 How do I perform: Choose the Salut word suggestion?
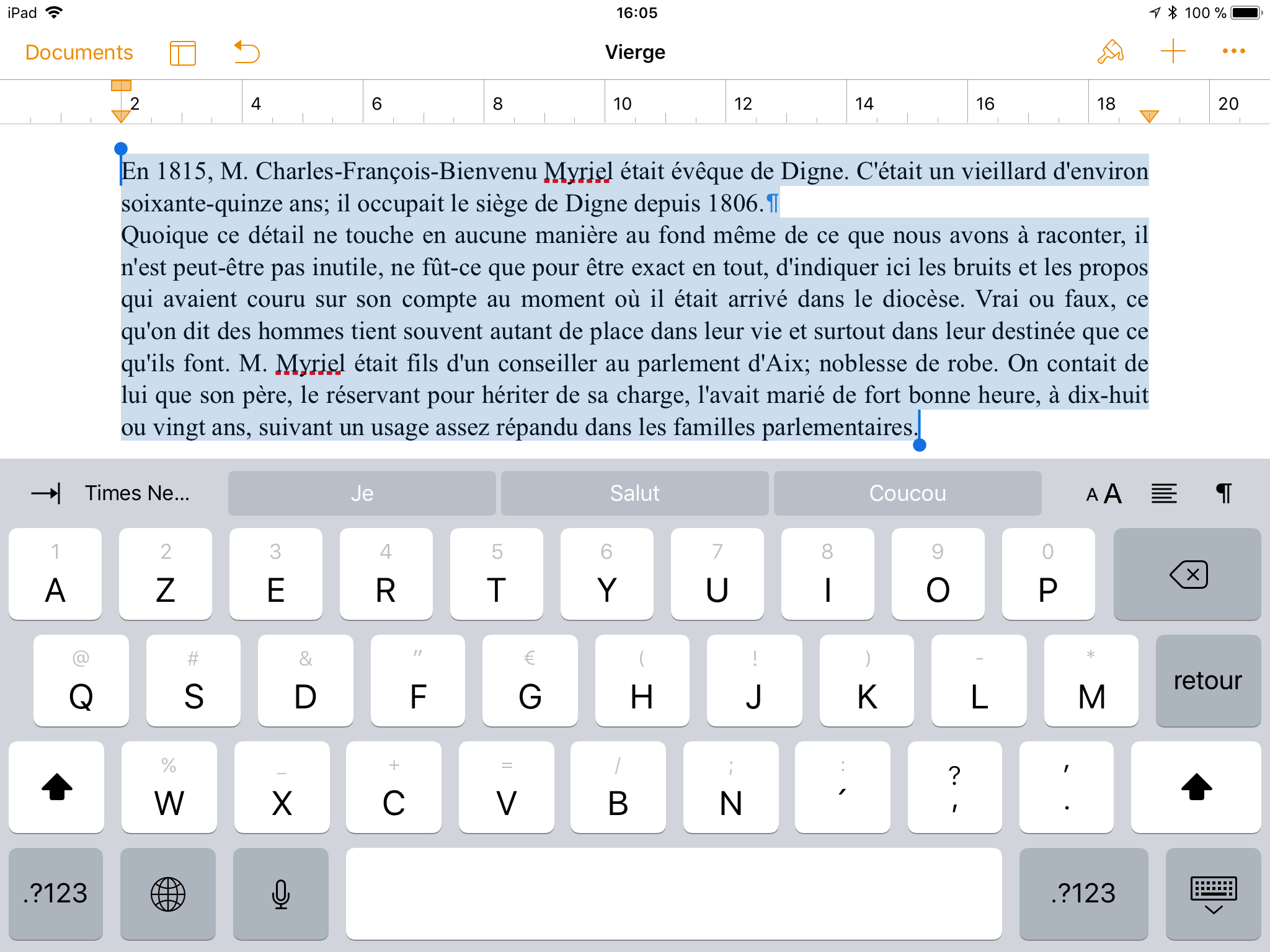(x=634, y=493)
